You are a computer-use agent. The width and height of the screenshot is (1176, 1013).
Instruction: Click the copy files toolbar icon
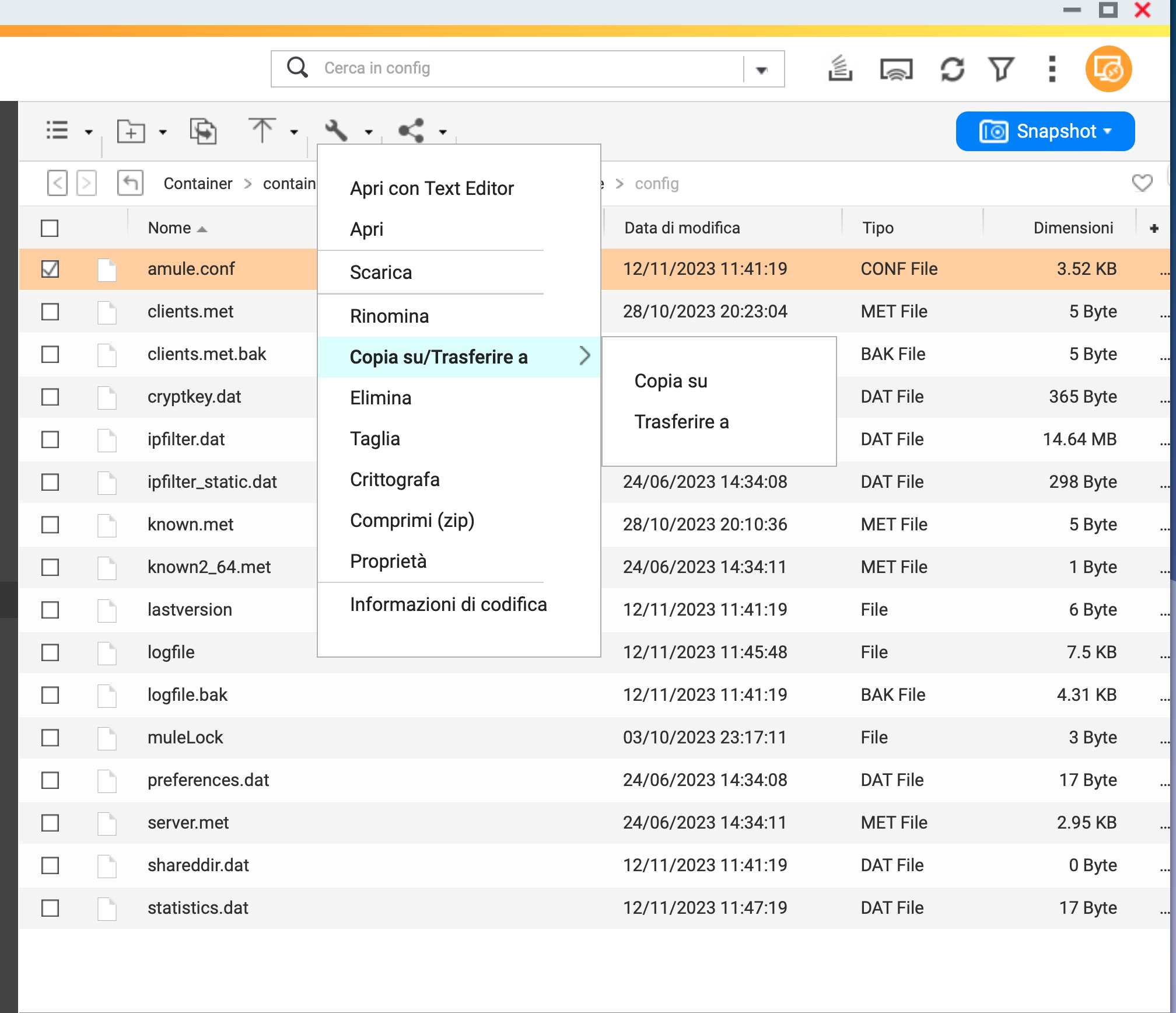(x=203, y=131)
